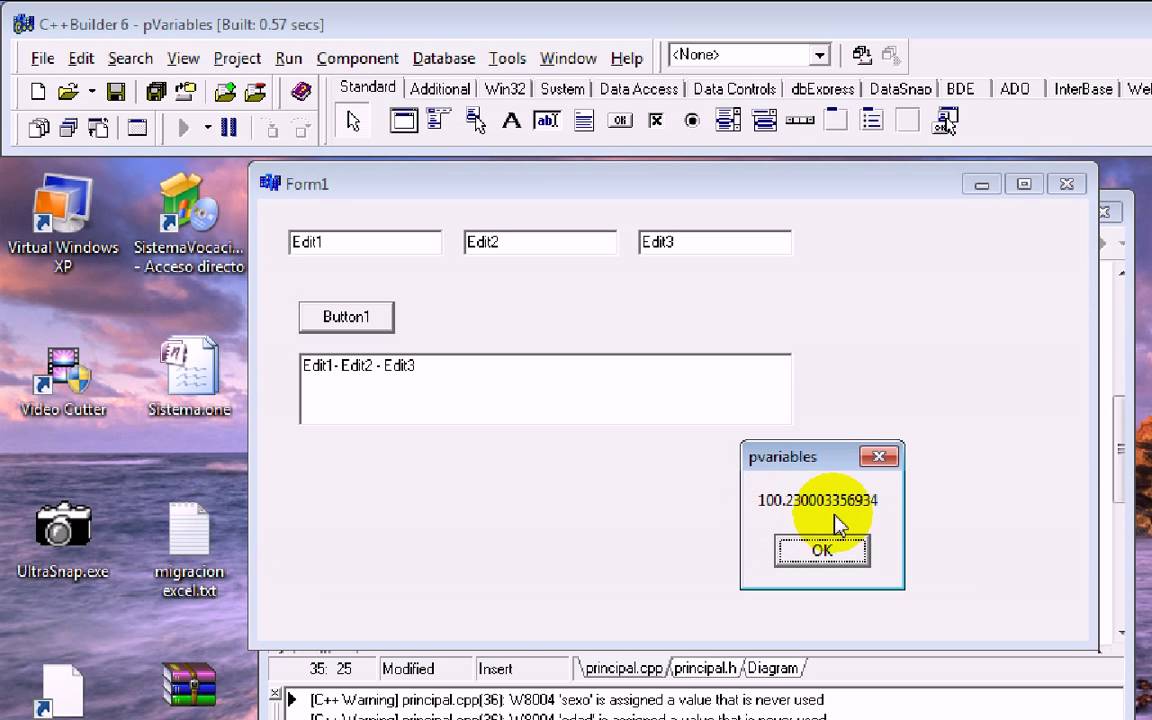The width and height of the screenshot is (1152, 720).
Task: Click the View Form icon
Action: (69, 128)
